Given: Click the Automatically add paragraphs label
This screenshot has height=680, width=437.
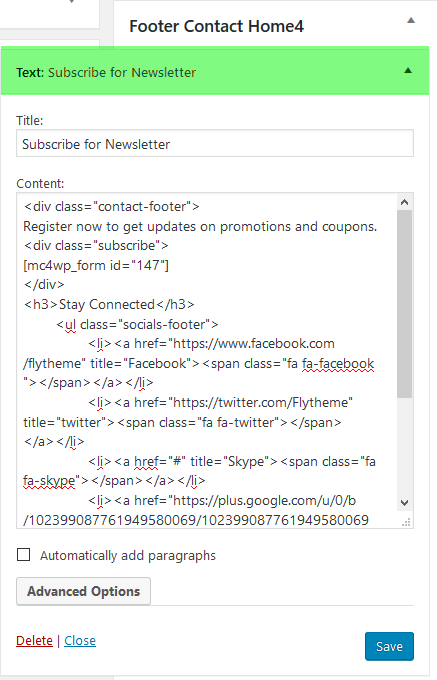Looking at the screenshot, I should (128, 556).
